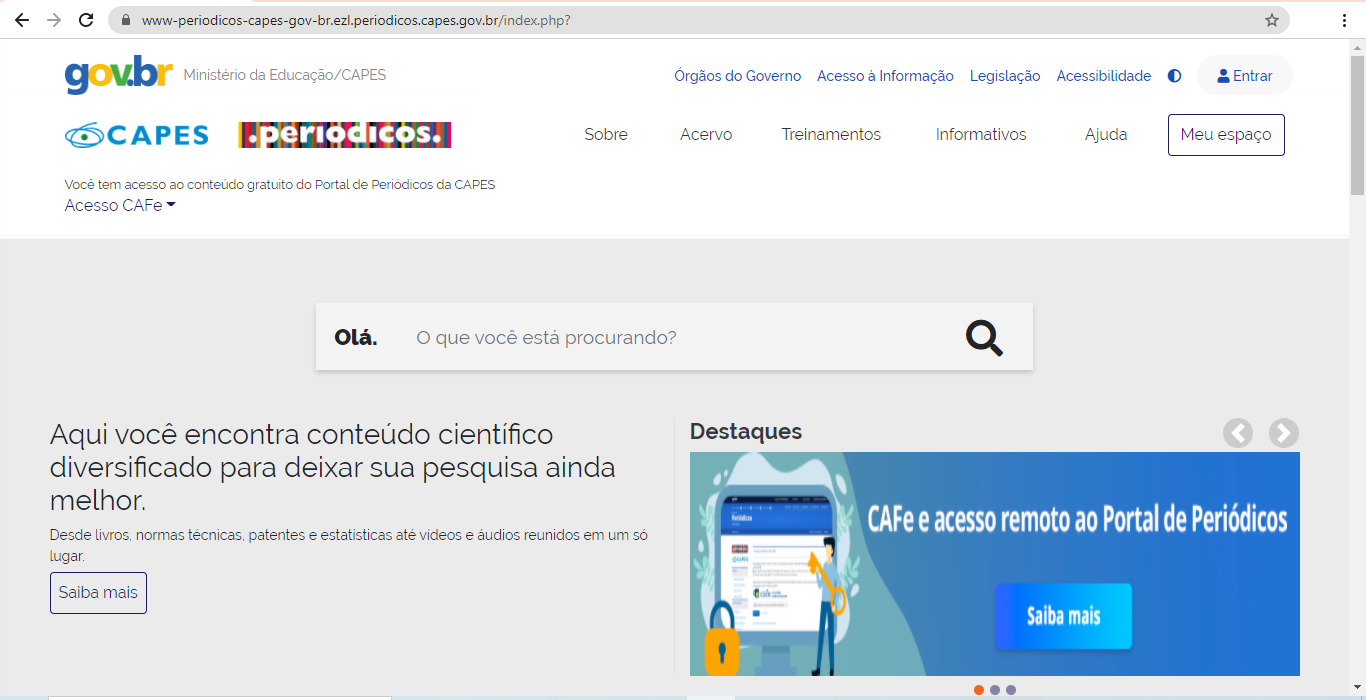The height and width of the screenshot is (700, 1366).
Task: Toggle the high contrast mode icon
Action: pyautogui.click(x=1175, y=76)
